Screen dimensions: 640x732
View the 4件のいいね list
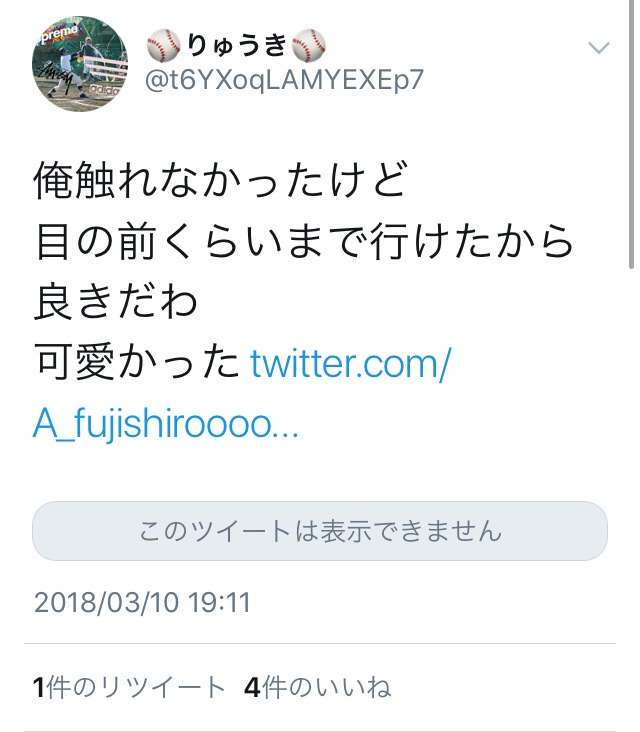317,687
